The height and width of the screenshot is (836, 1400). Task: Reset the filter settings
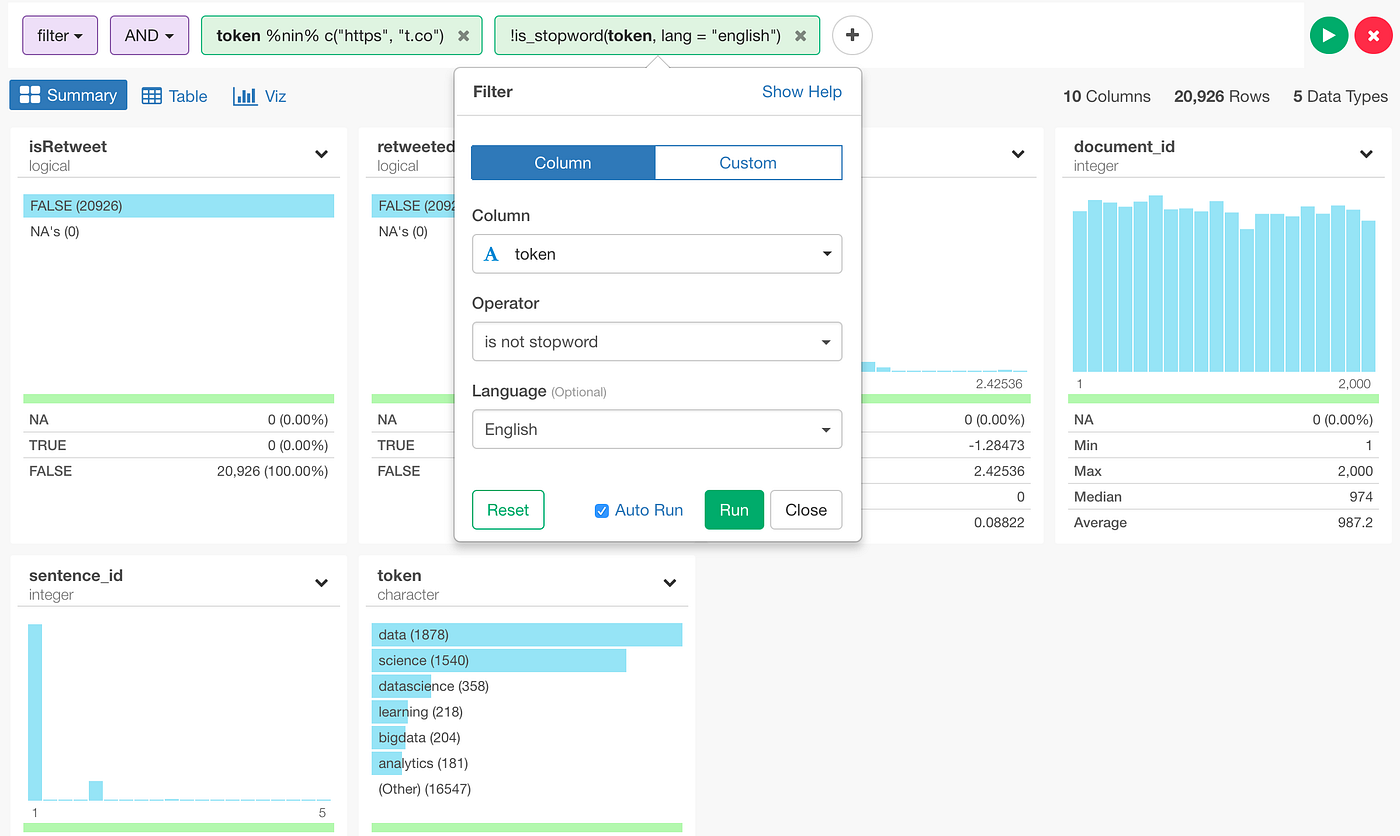507,510
